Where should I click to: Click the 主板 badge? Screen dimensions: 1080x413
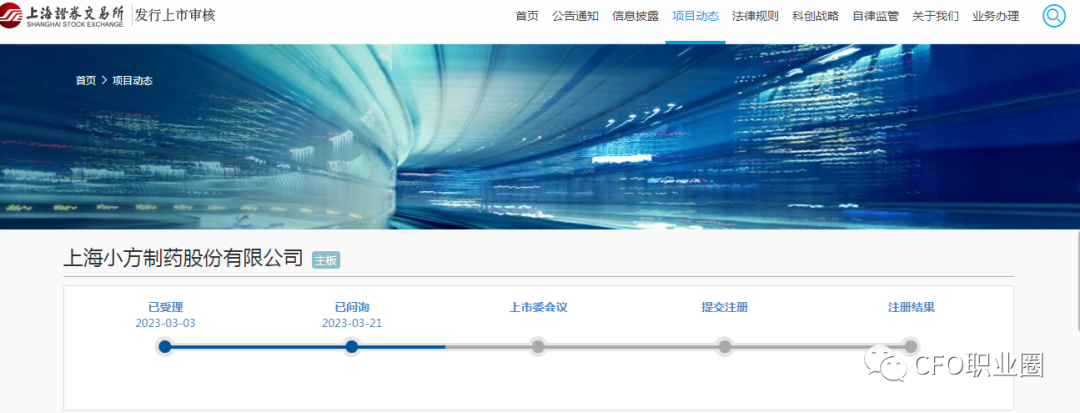pos(326,260)
